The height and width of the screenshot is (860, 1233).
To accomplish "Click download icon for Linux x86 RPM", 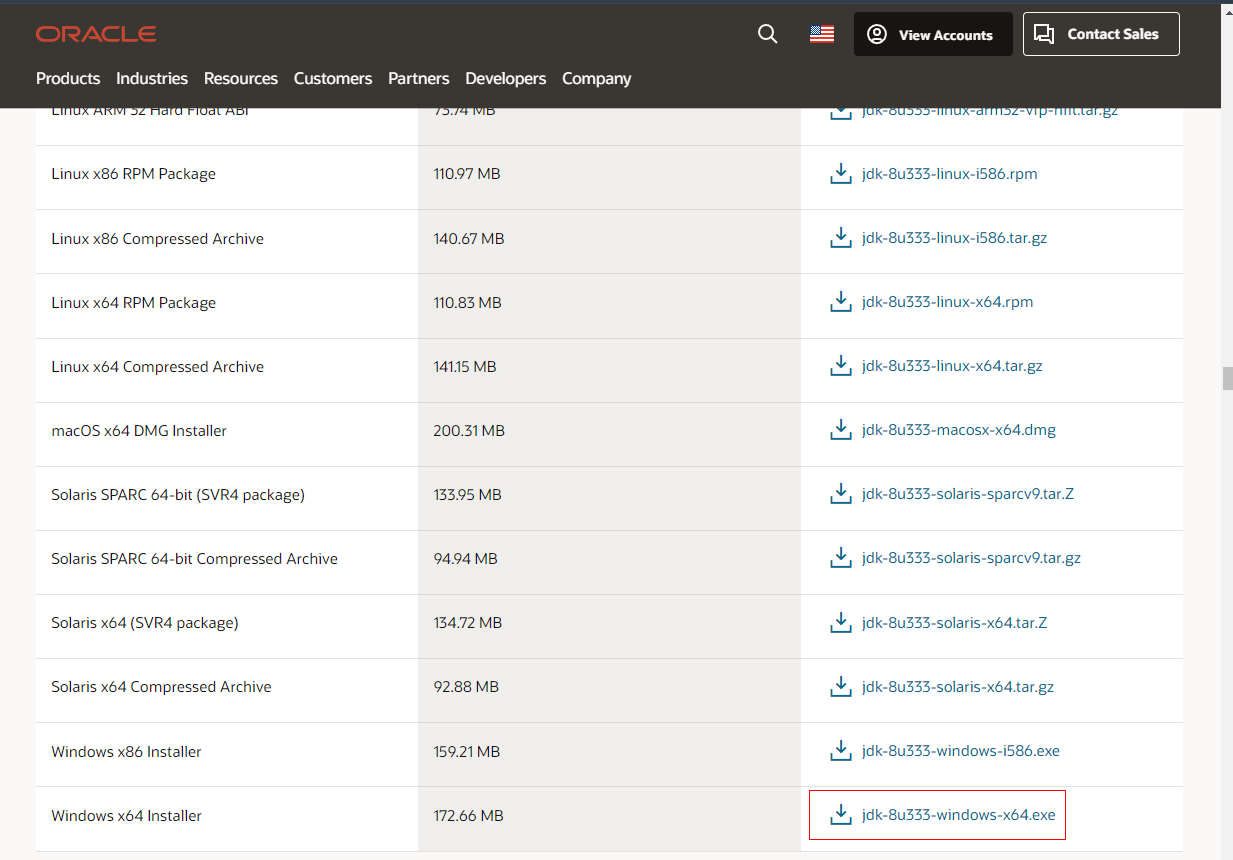I will click(840, 174).
